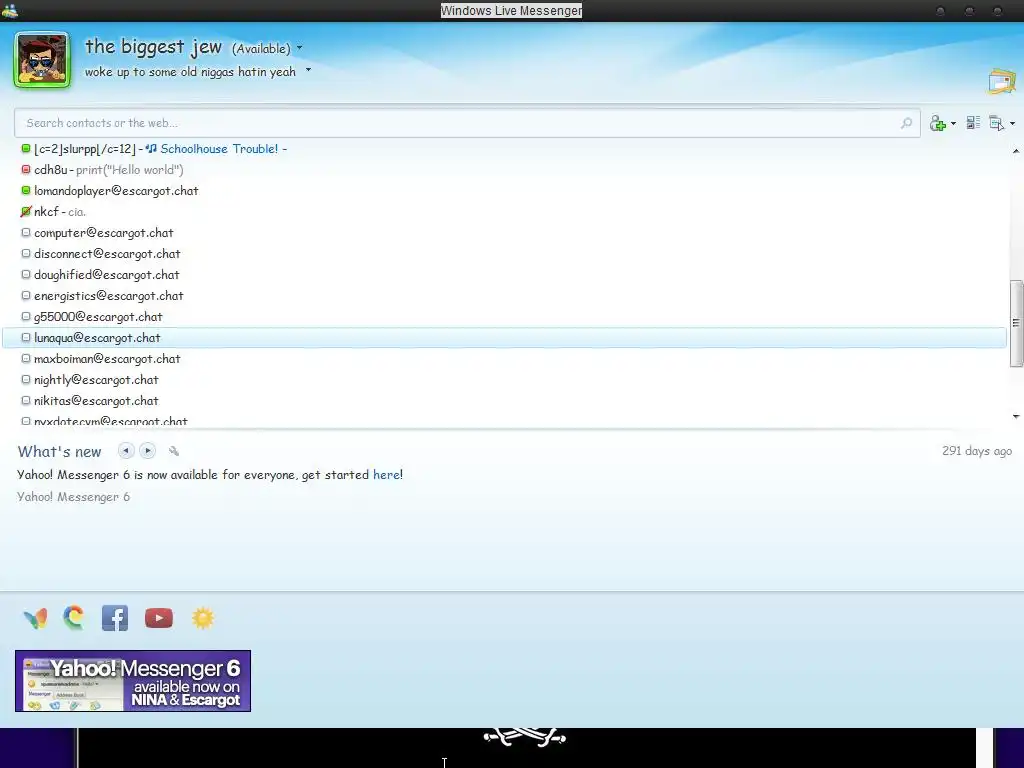Click the contact list scrollbar thumb
Viewport: 1024px width, 768px height.
tap(1016, 323)
